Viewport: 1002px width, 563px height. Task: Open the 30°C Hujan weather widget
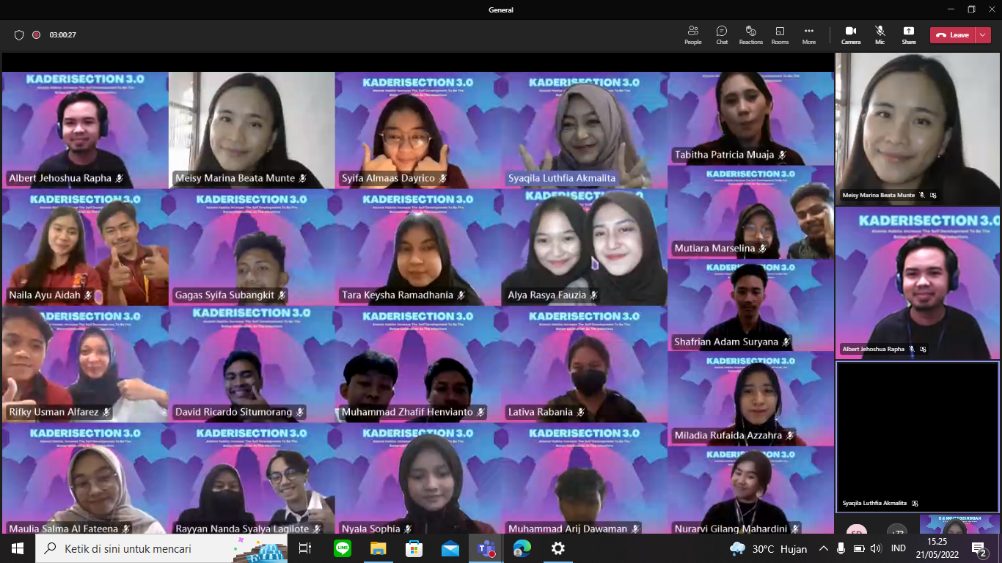click(766, 548)
